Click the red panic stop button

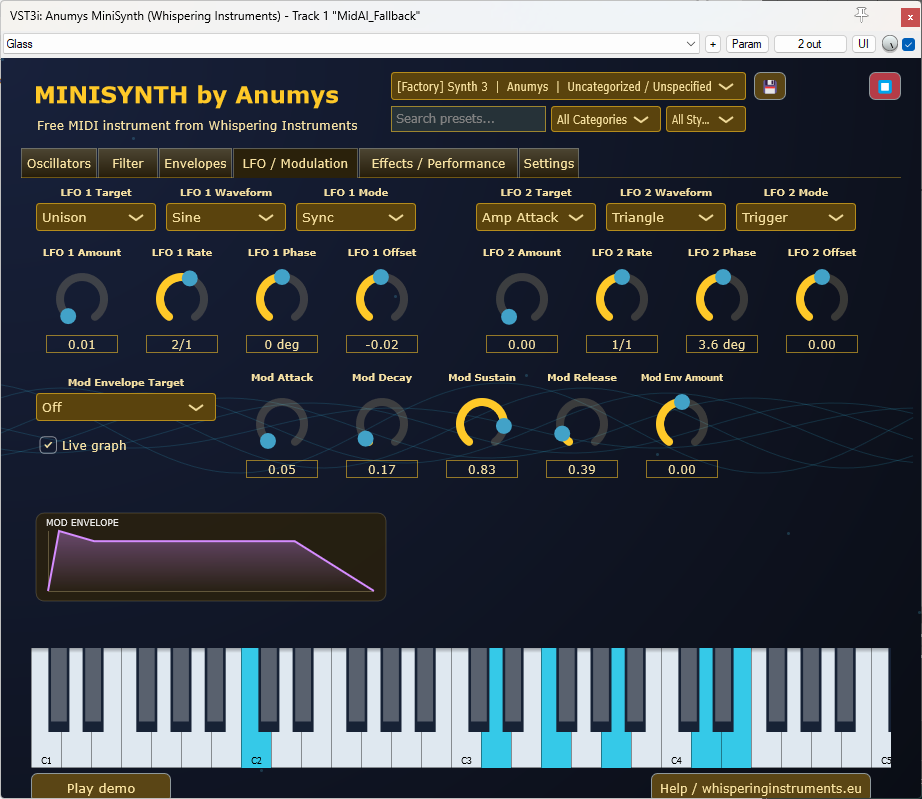pyautogui.click(x=884, y=86)
